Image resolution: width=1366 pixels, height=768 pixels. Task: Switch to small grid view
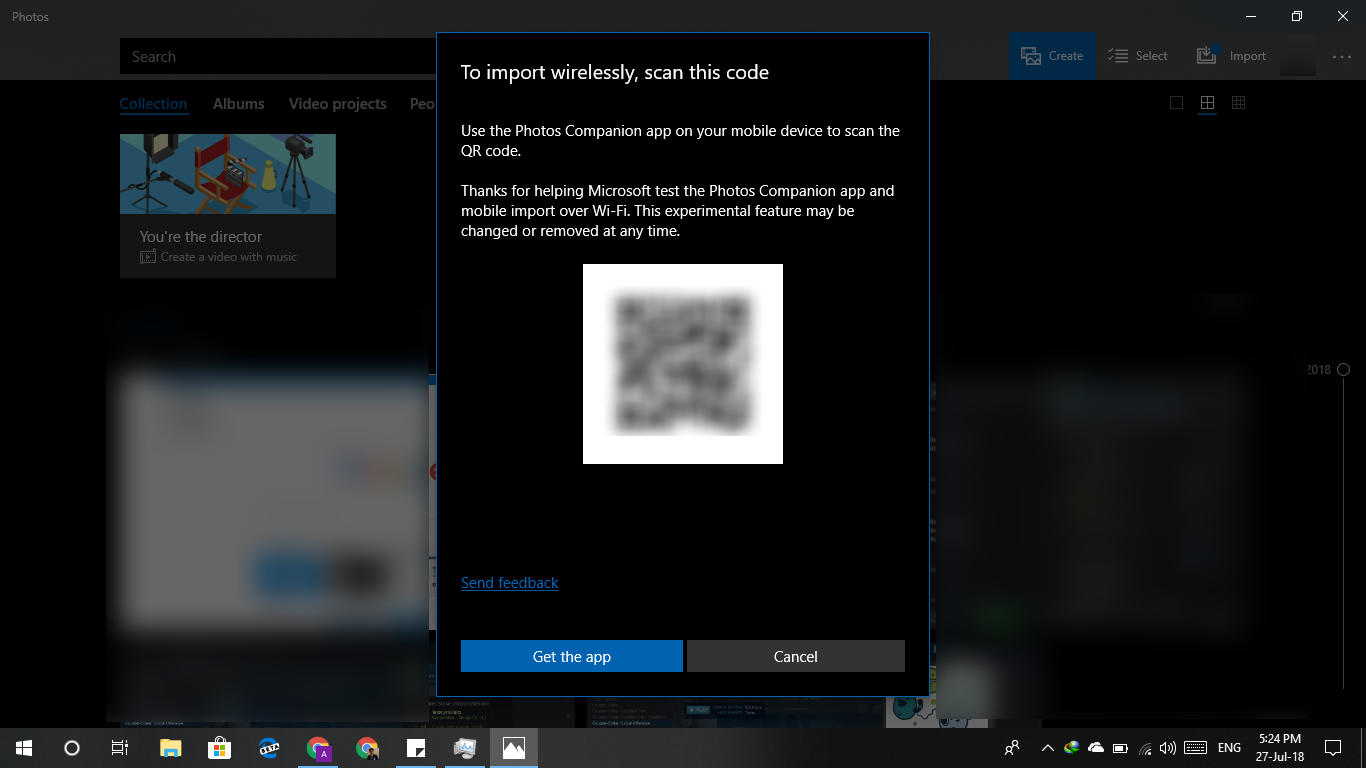point(1238,103)
